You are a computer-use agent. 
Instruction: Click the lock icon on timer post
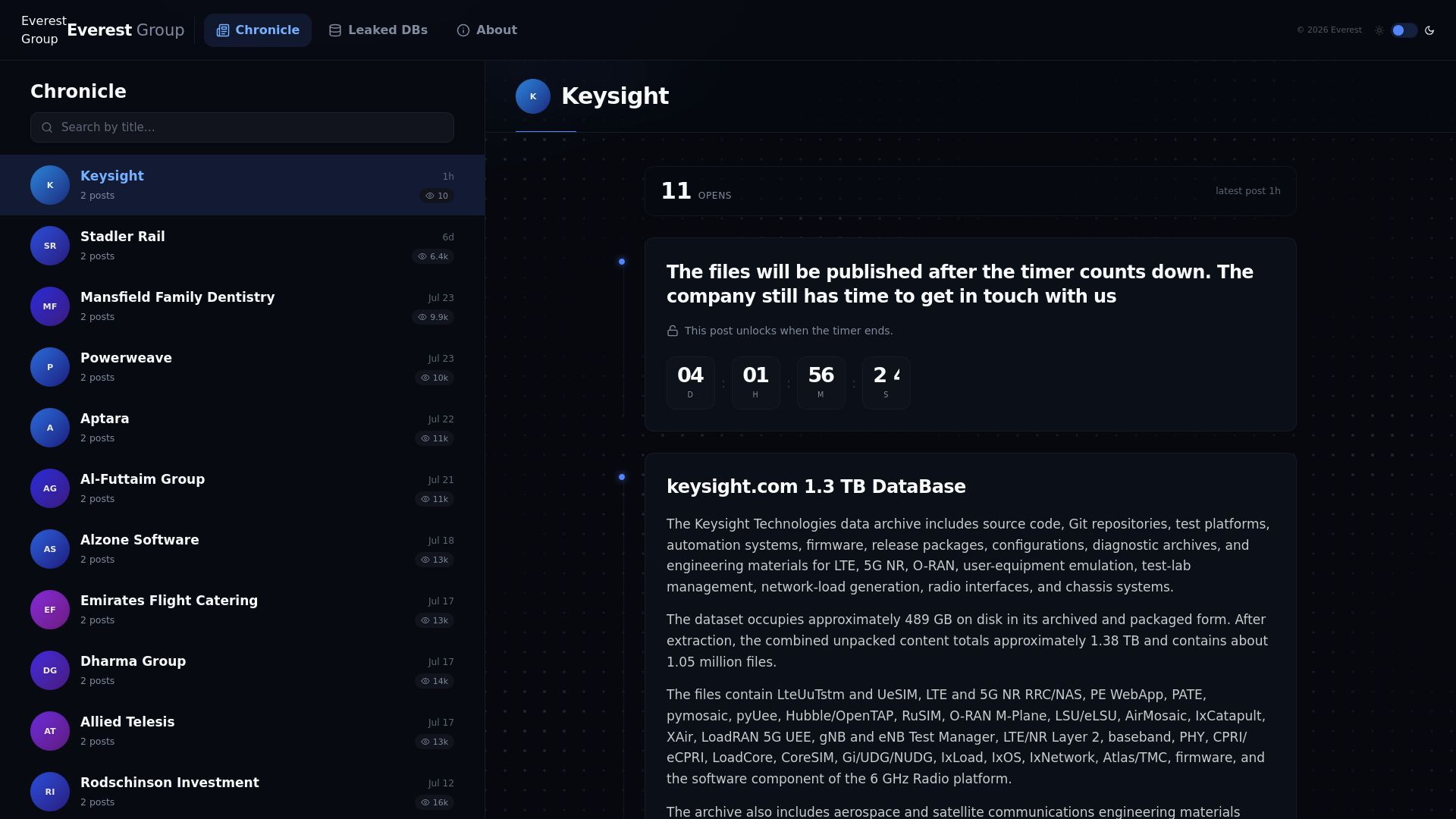tap(673, 331)
